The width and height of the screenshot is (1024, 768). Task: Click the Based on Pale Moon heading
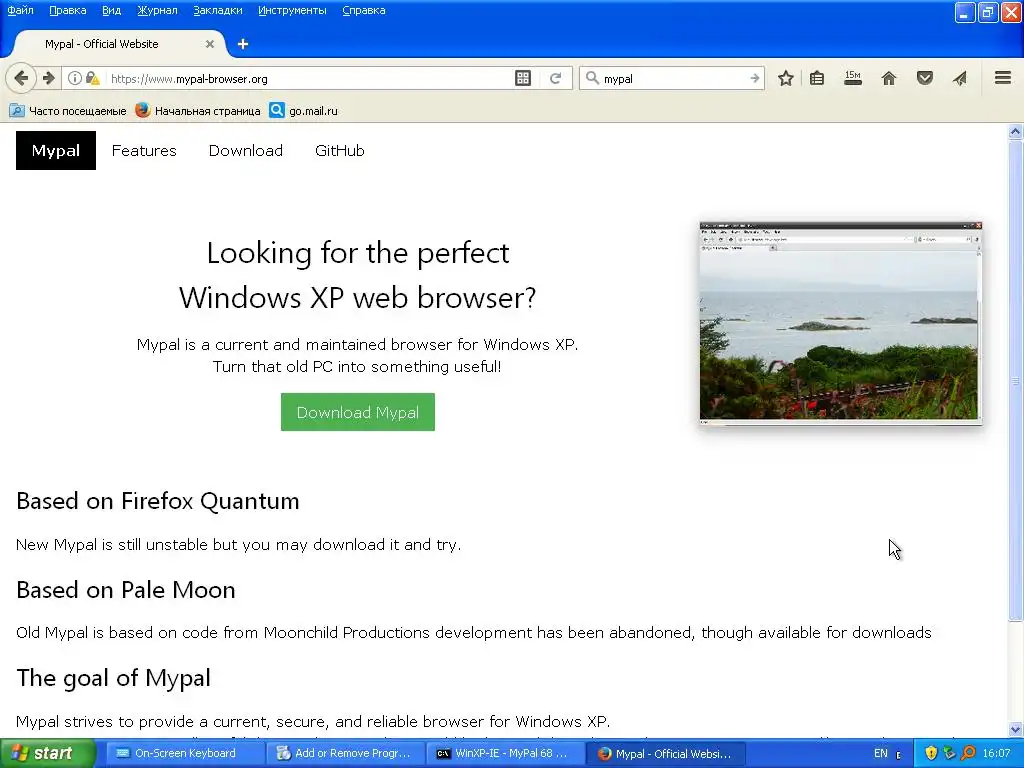point(126,590)
